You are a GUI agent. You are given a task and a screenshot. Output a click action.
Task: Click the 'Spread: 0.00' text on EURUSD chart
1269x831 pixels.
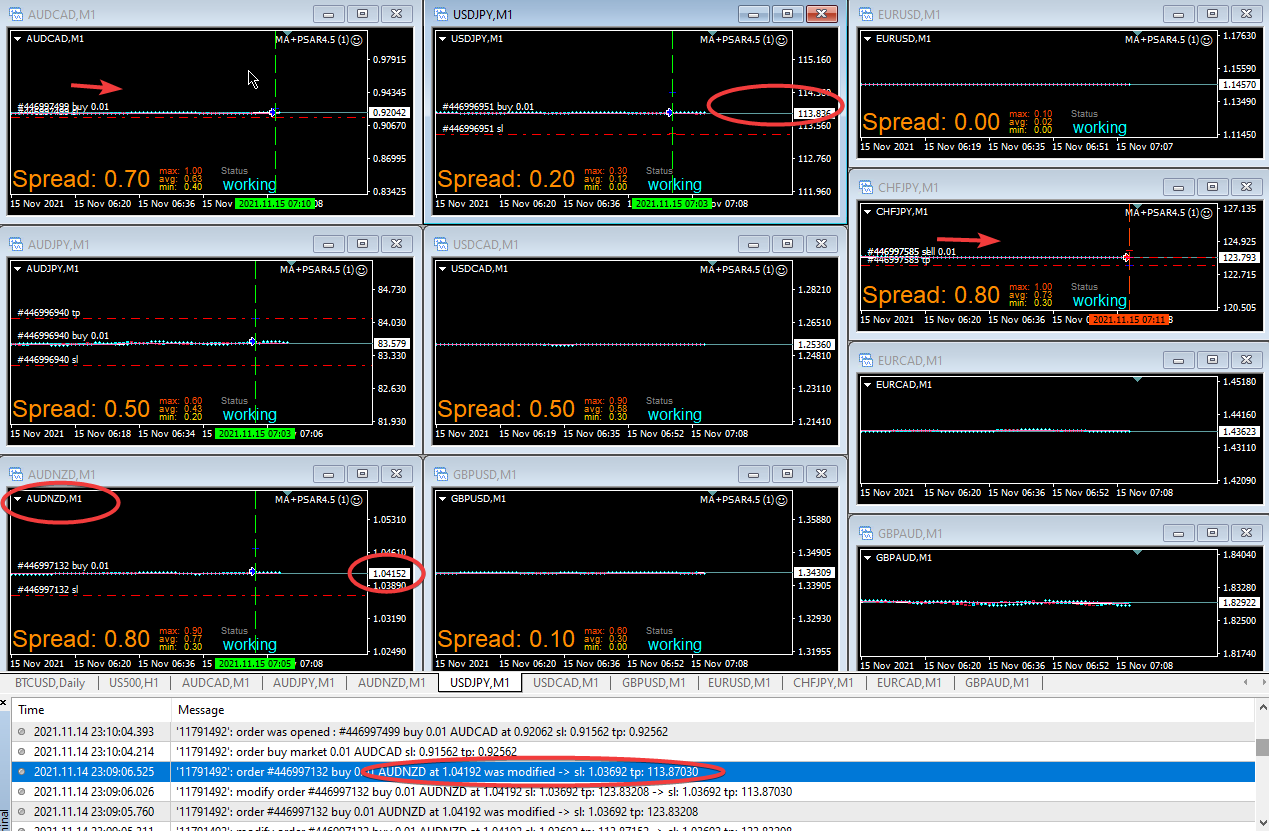pyautogui.click(x=931, y=122)
